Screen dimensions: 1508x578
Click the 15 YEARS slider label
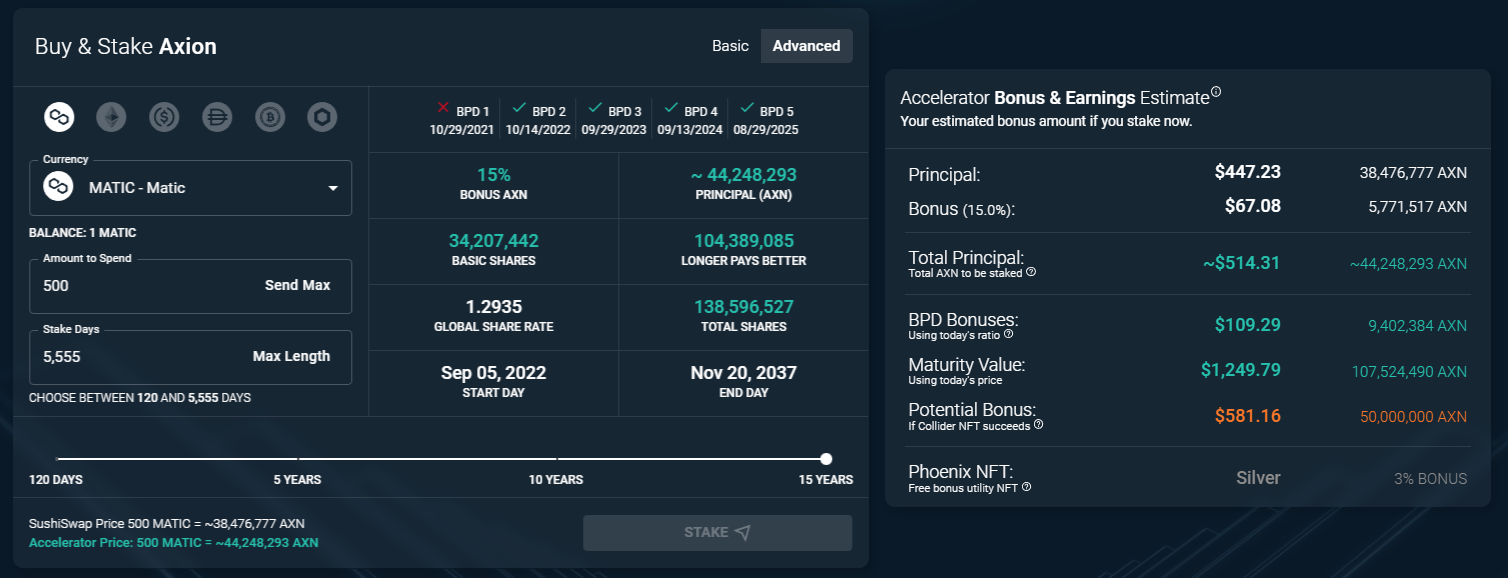(826, 480)
